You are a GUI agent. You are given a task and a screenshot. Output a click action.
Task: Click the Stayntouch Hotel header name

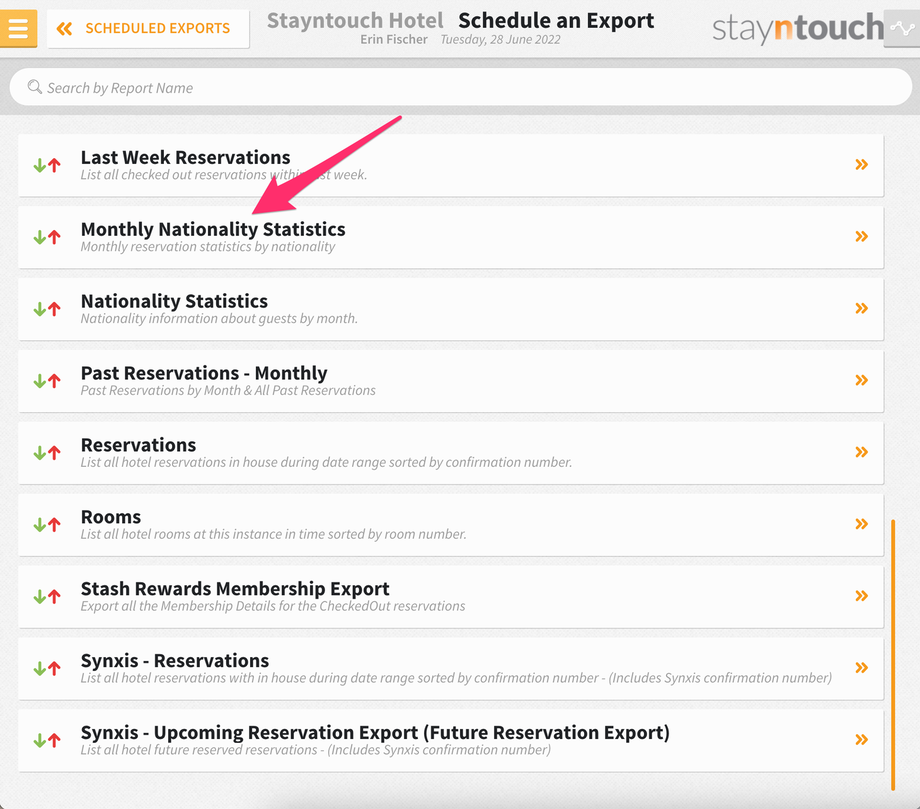pyautogui.click(x=355, y=21)
